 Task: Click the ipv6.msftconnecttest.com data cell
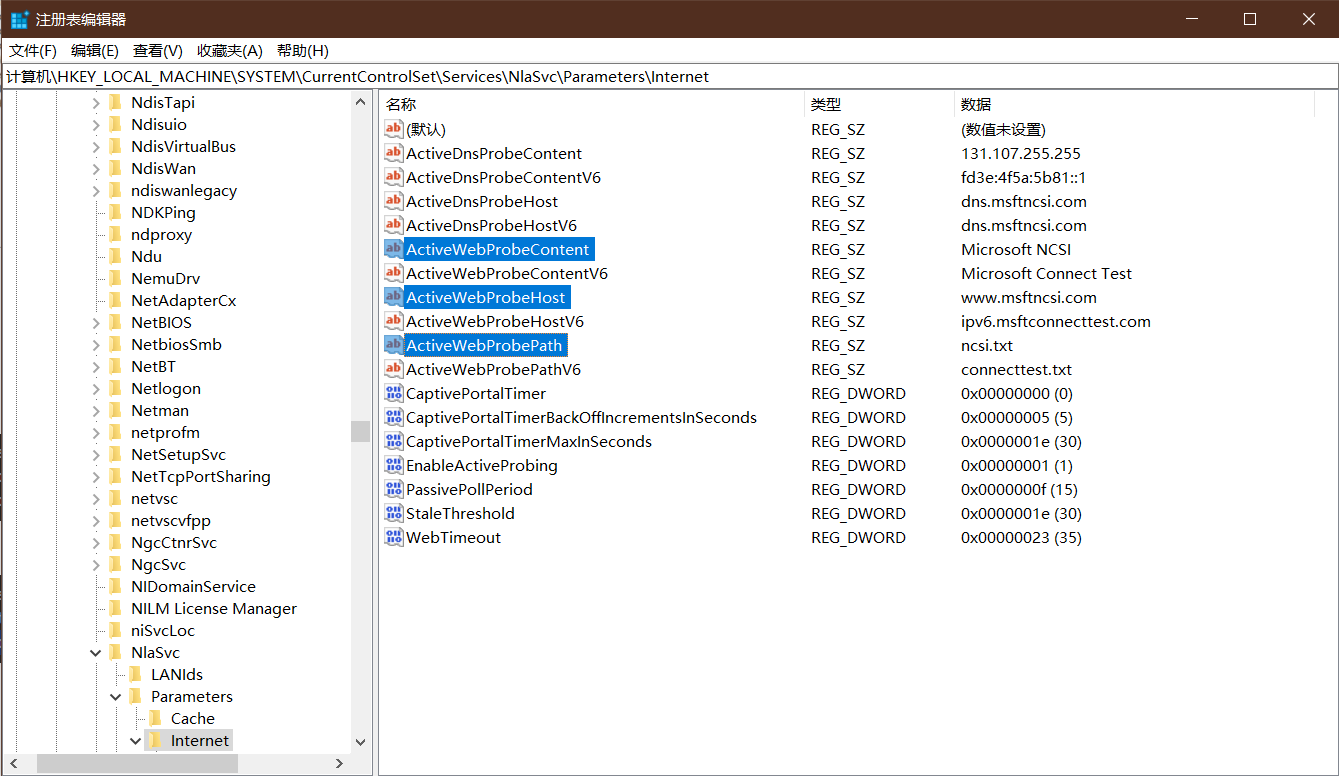coord(1056,321)
